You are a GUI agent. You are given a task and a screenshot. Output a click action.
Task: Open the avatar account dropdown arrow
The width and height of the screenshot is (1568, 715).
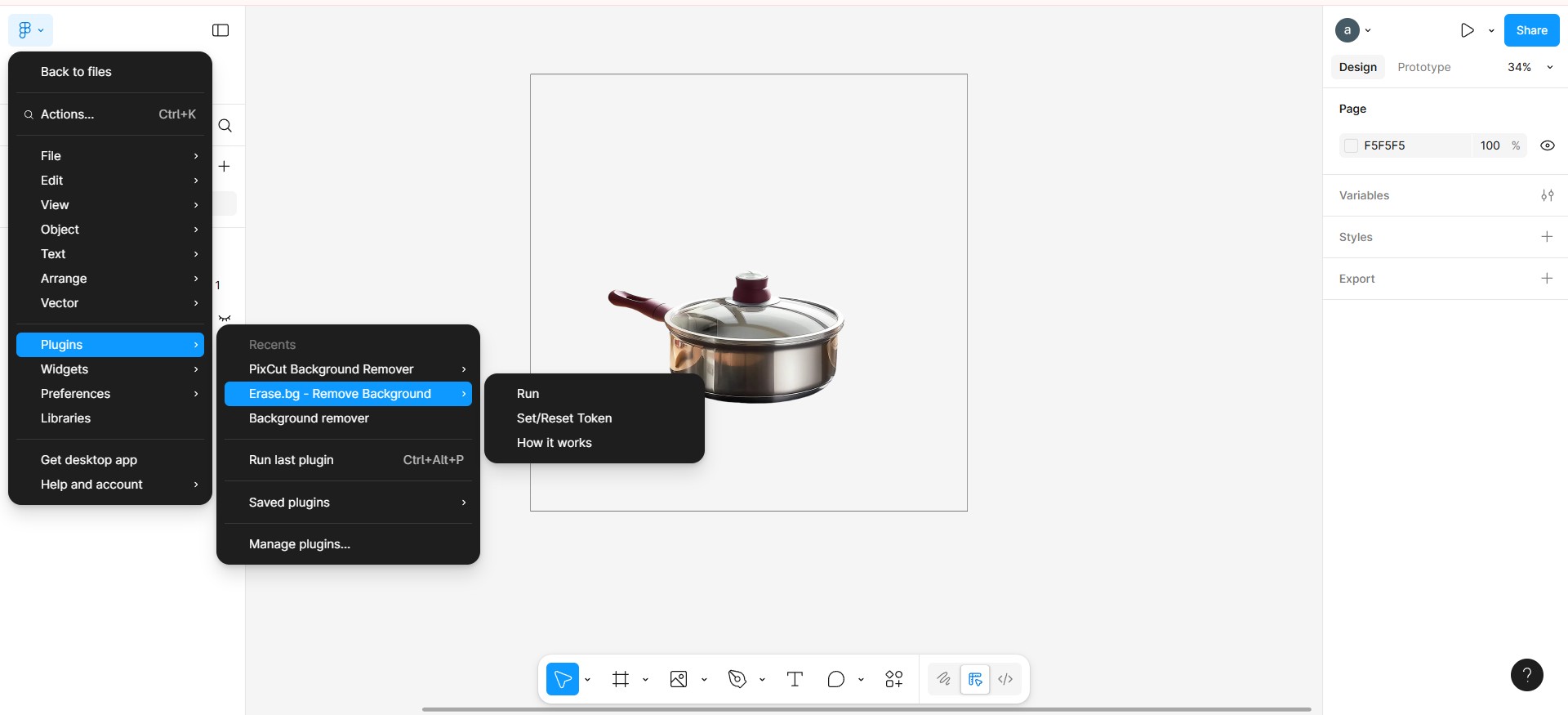pyautogui.click(x=1368, y=30)
